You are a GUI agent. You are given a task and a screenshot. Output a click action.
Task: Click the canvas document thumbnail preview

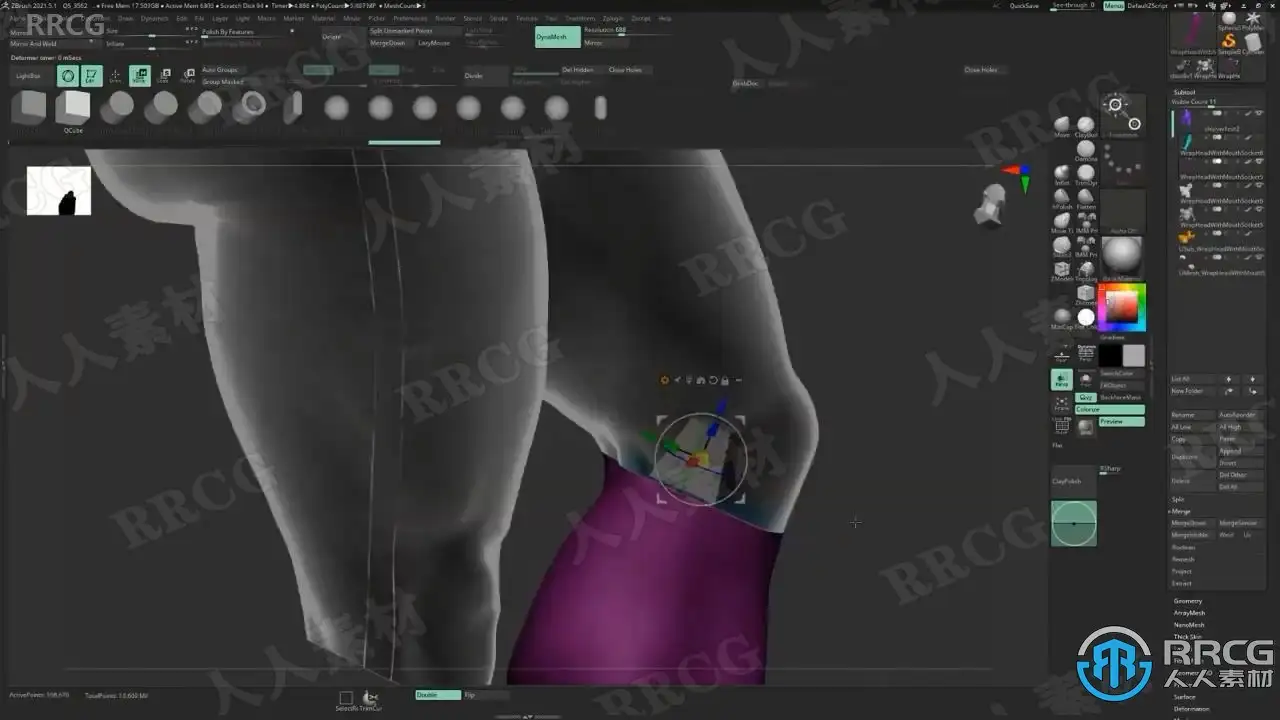tap(58, 190)
